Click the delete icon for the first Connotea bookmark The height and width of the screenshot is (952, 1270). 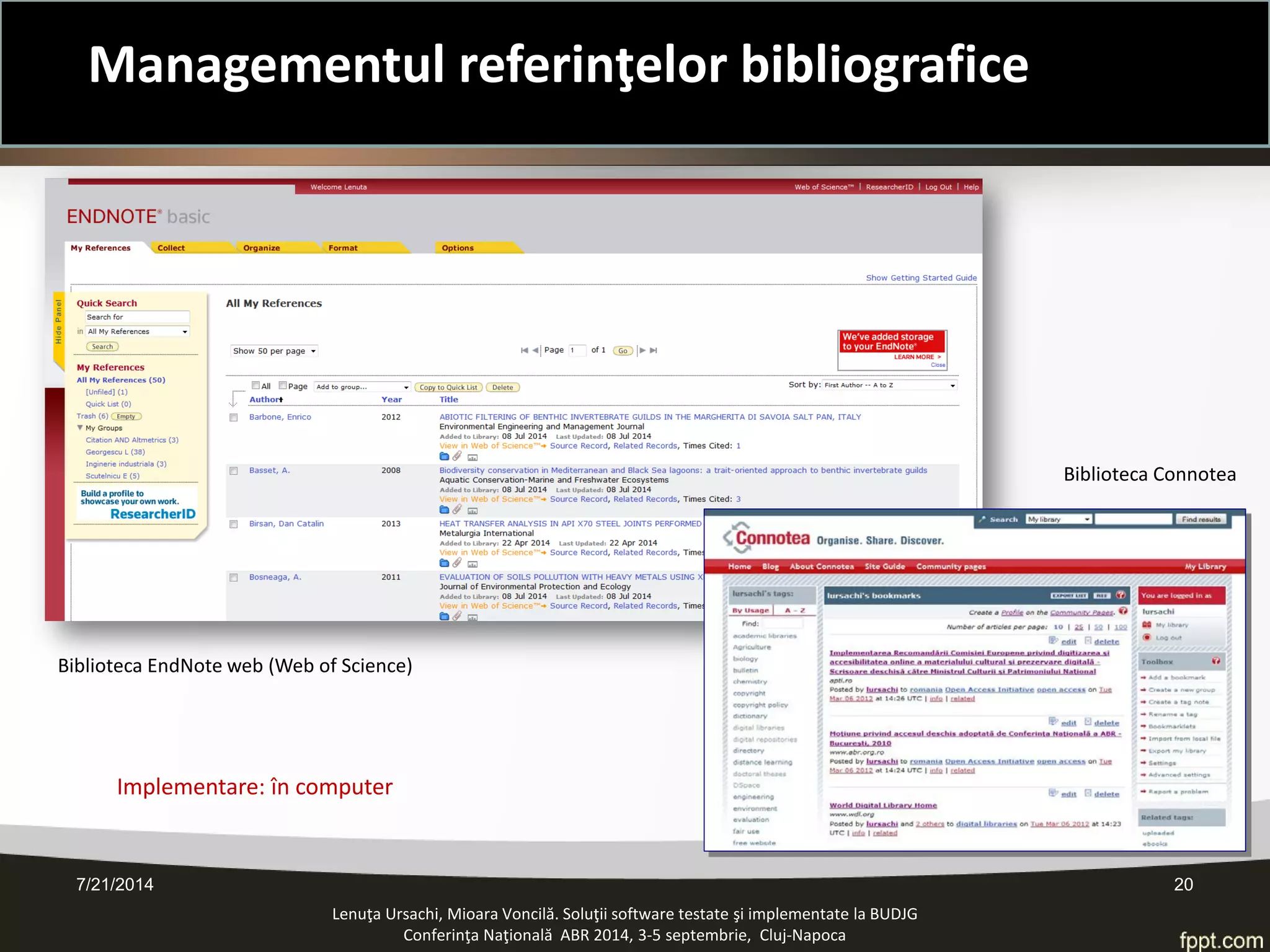[1088, 641]
